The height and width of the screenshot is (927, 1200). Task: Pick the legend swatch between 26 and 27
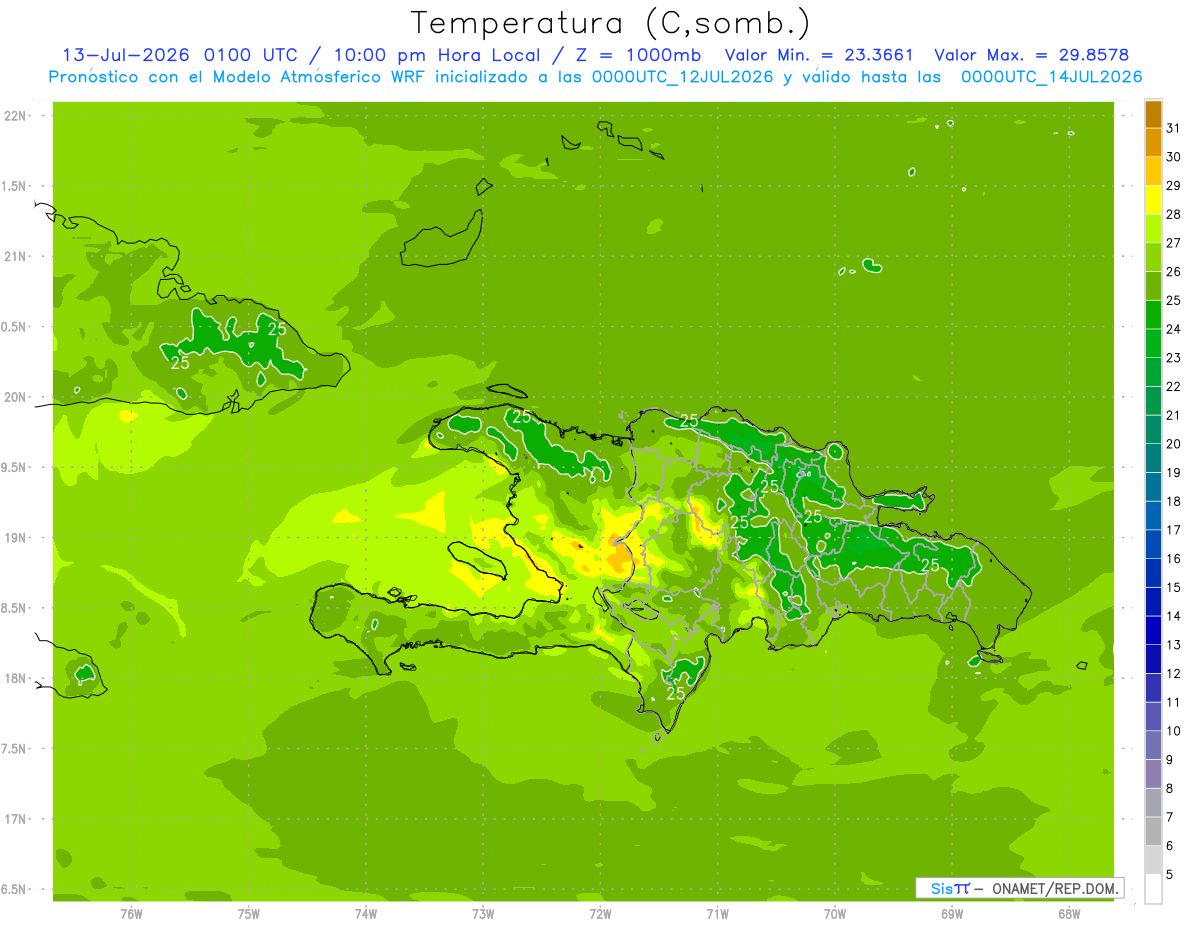(x=1153, y=258)
